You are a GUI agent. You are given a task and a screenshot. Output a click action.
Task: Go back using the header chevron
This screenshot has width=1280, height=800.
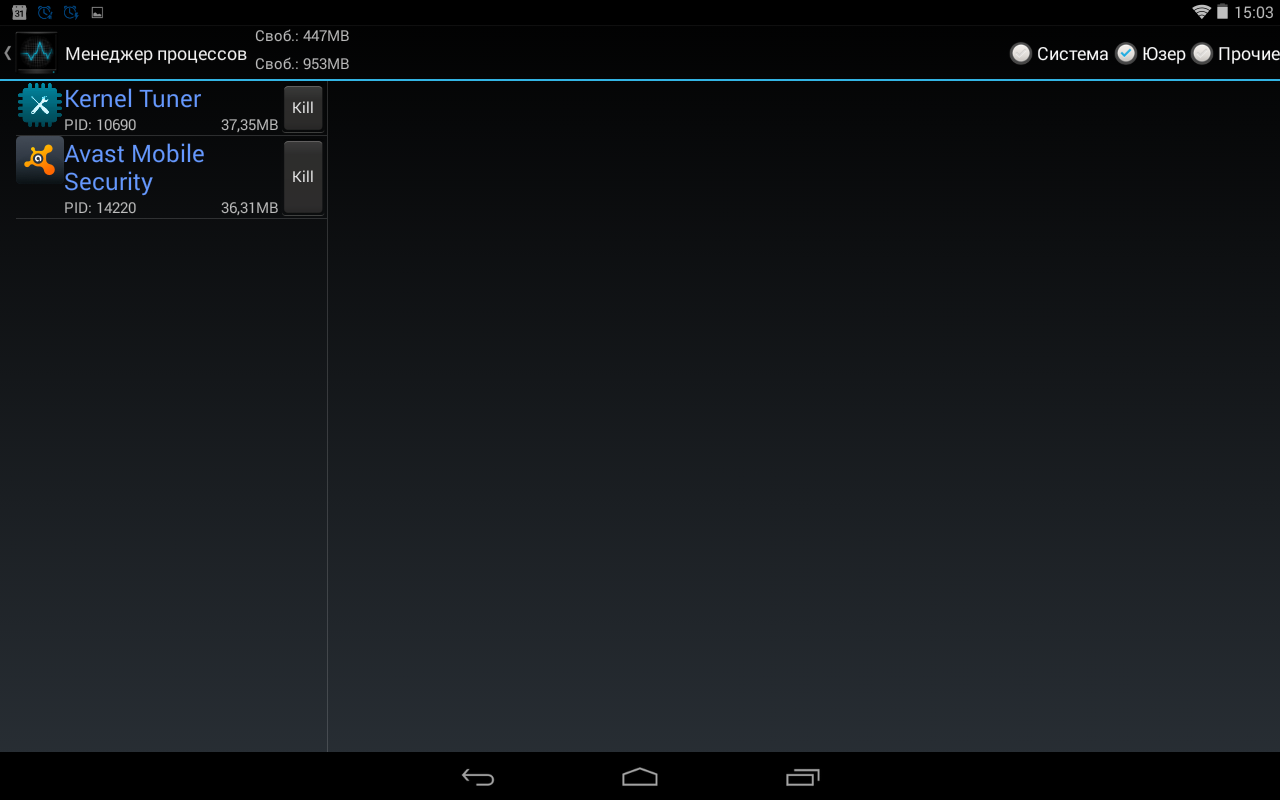[7, 53]
